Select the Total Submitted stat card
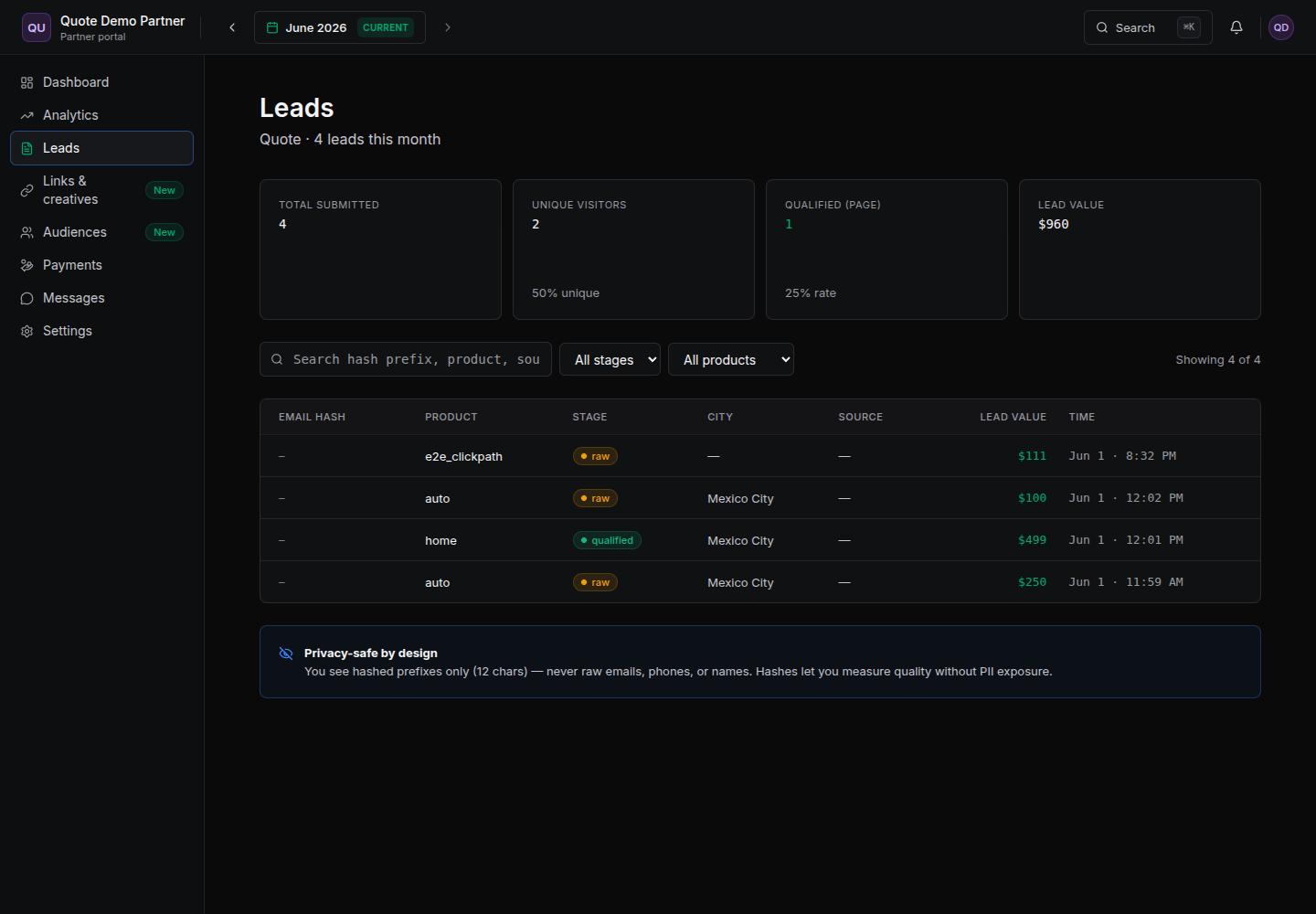This screenshot has width=1316, height=914. [380, 250]
